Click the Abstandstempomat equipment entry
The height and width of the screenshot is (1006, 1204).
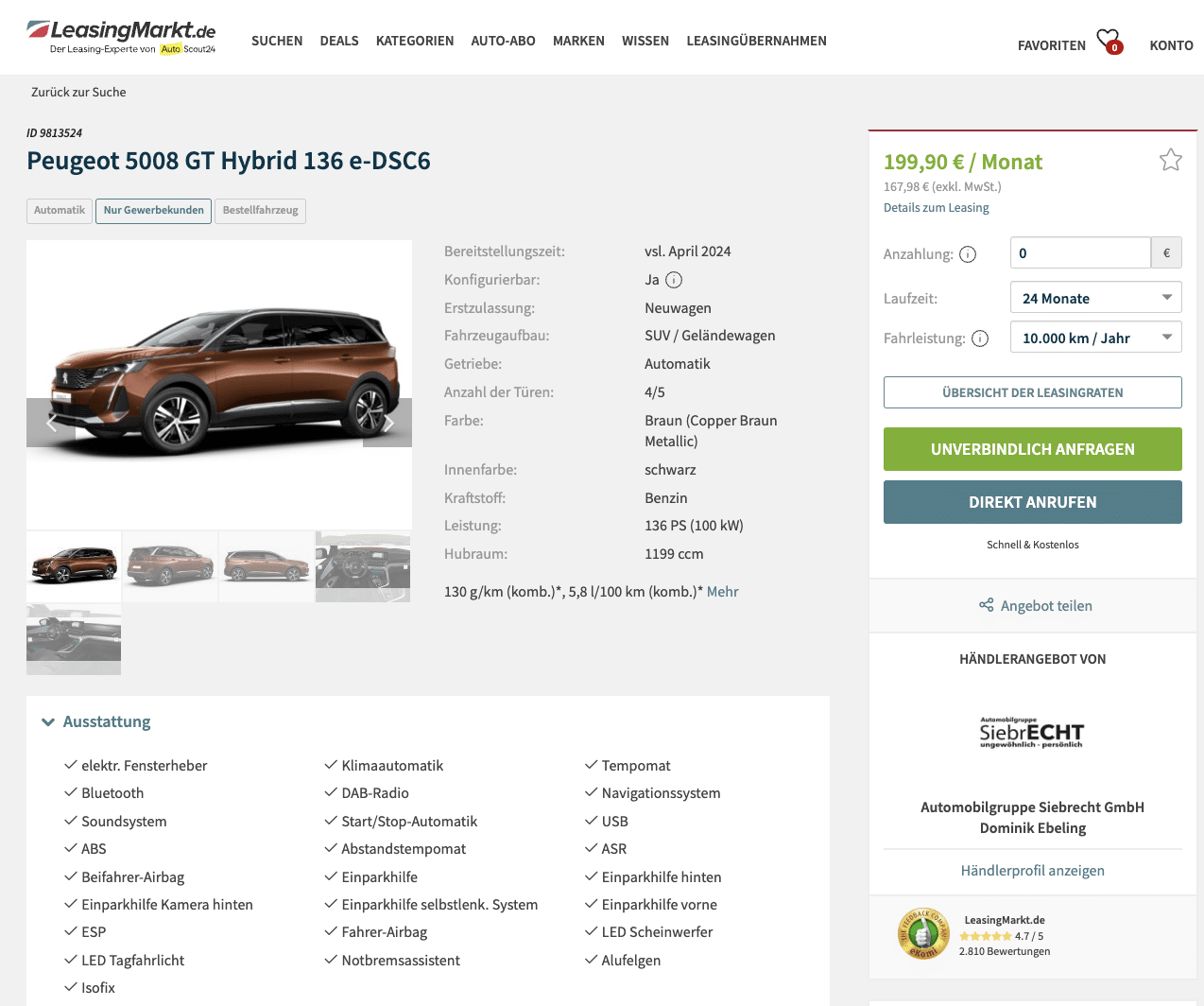[404, 849]
